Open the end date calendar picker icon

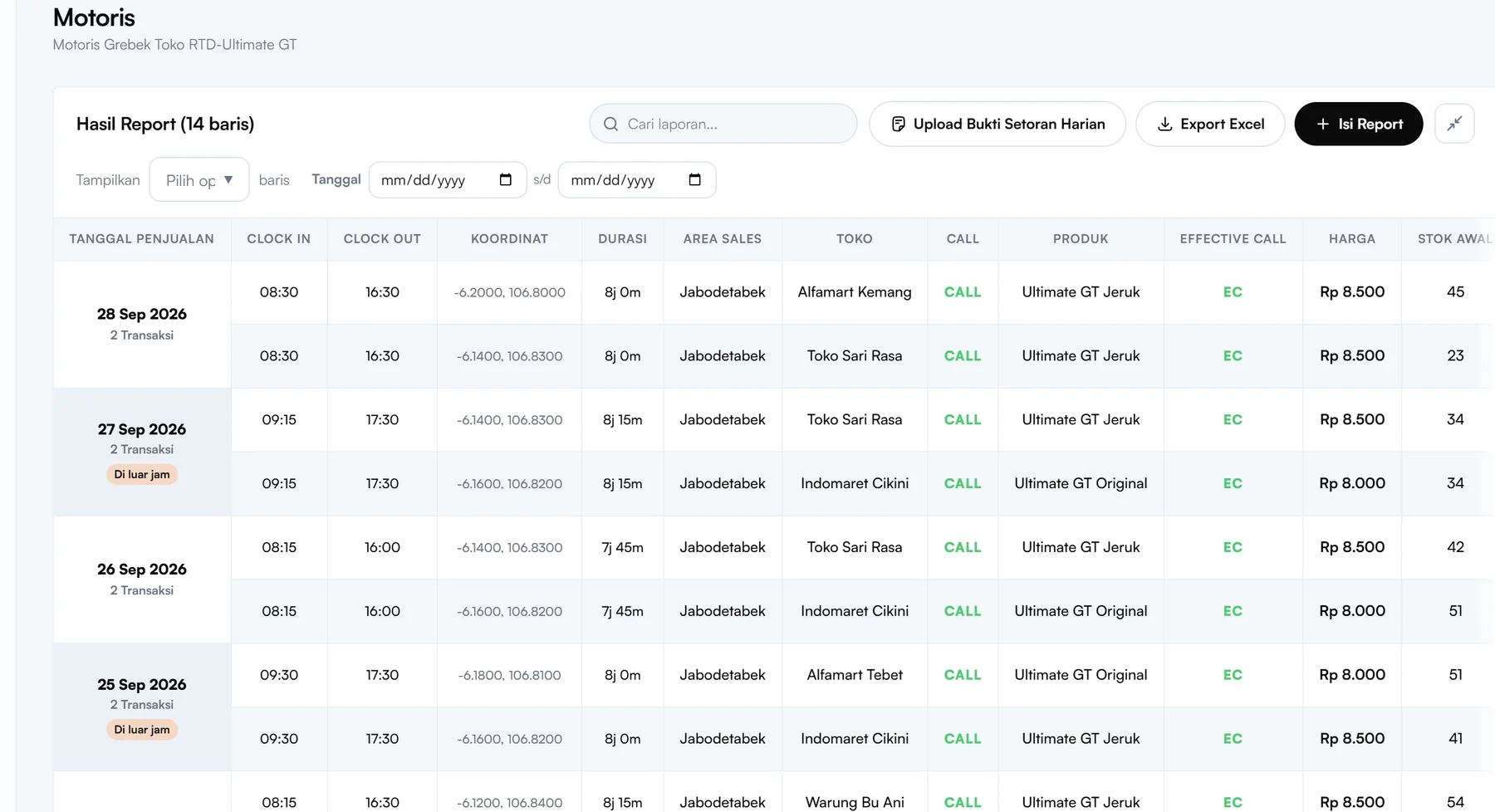point(695,179)
